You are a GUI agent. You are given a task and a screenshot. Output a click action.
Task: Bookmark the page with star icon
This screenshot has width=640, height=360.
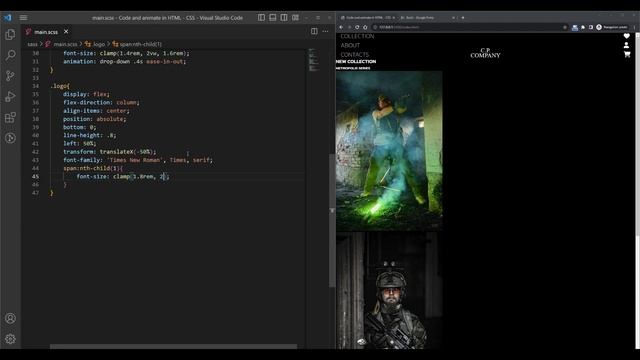coord(565,27)
